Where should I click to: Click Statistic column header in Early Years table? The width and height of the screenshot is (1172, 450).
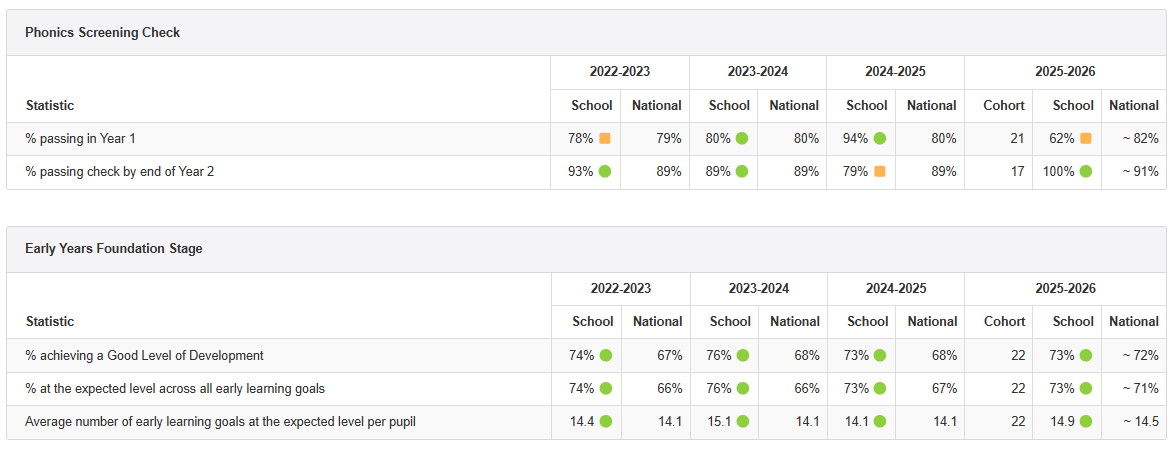50,321
